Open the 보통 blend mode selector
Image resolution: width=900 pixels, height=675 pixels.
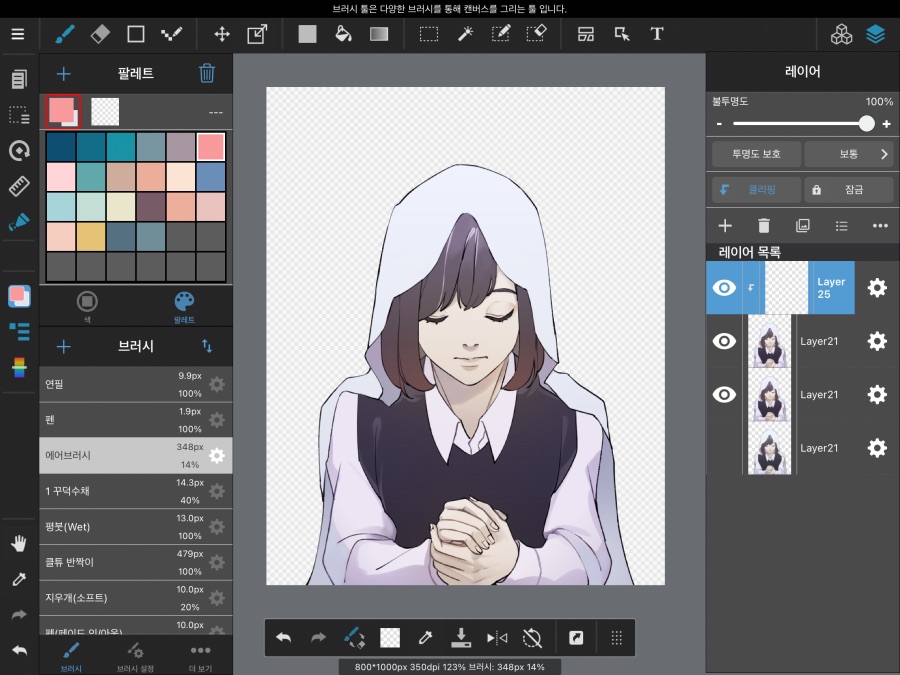point(849,153)
